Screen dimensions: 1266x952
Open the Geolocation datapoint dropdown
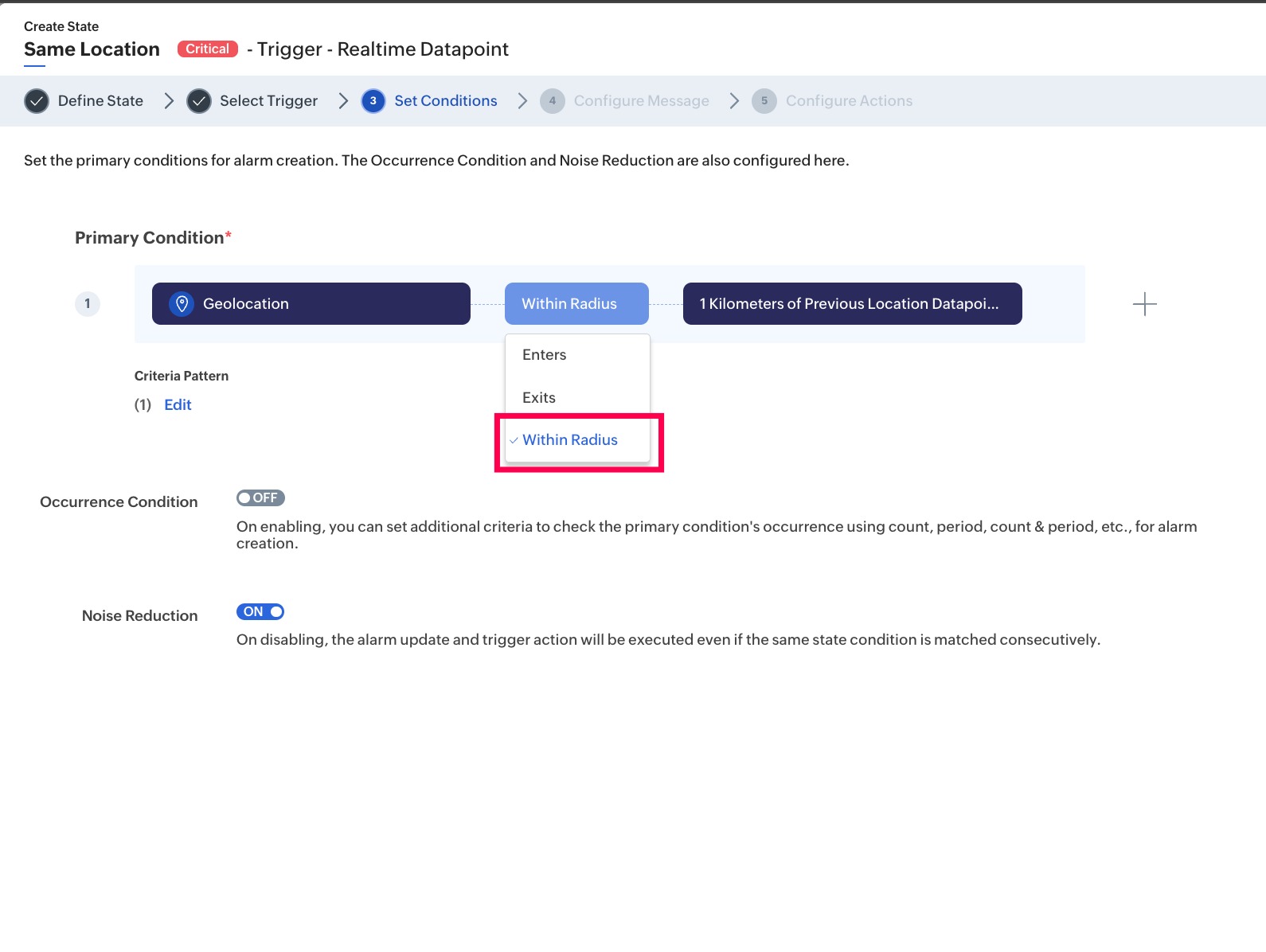(x=311, y=304)
